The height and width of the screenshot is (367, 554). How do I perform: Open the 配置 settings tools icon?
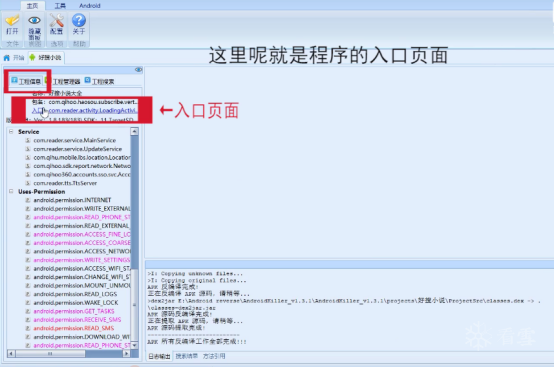(56, 20)
